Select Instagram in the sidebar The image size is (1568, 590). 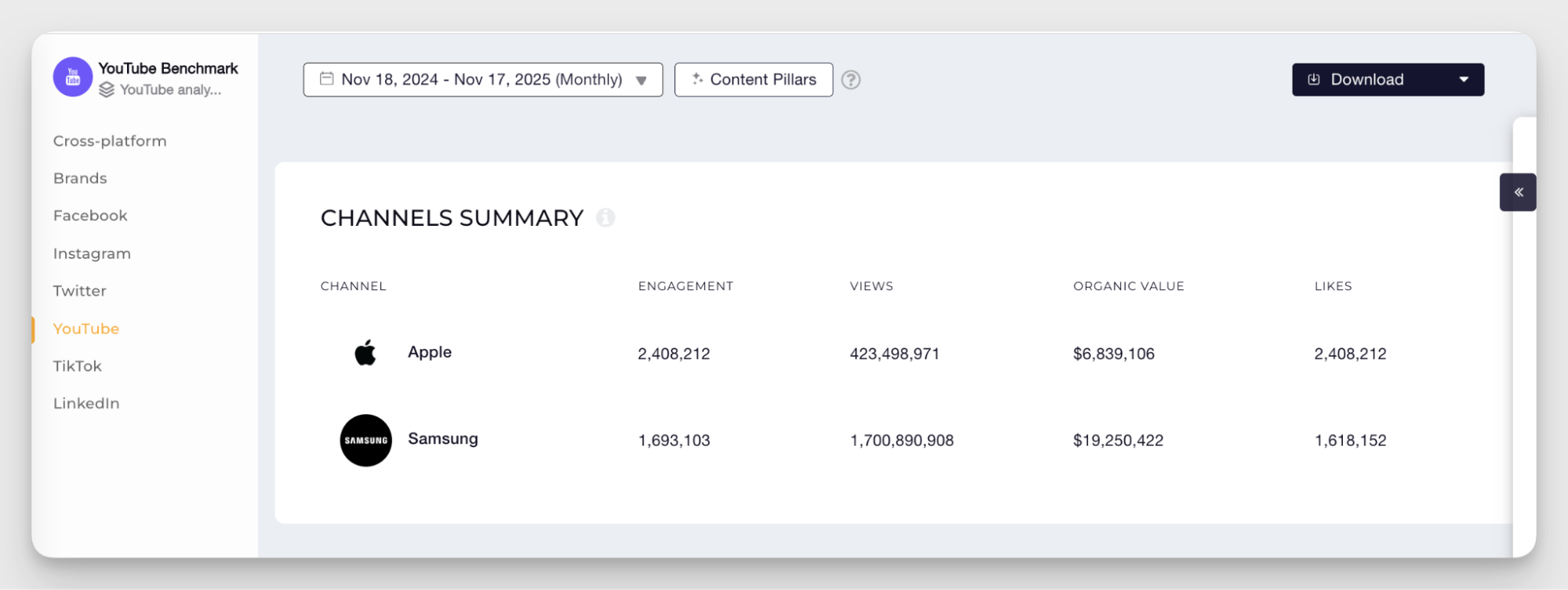(92, 253)
